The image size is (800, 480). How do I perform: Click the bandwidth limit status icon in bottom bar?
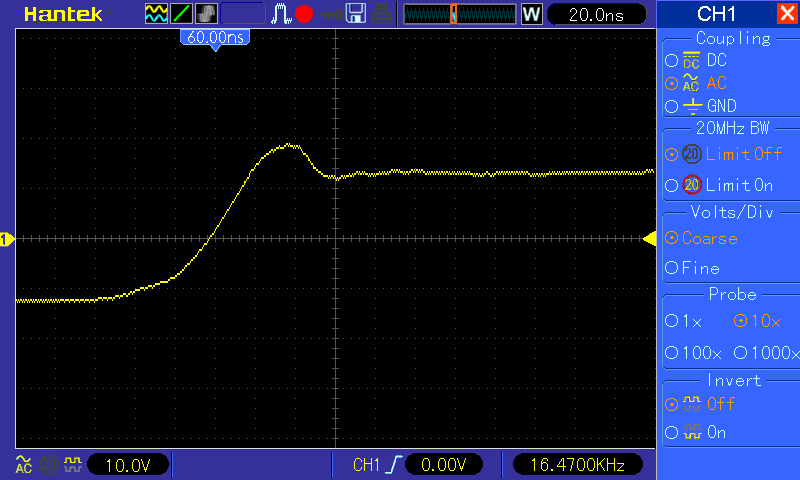(48, 465)
